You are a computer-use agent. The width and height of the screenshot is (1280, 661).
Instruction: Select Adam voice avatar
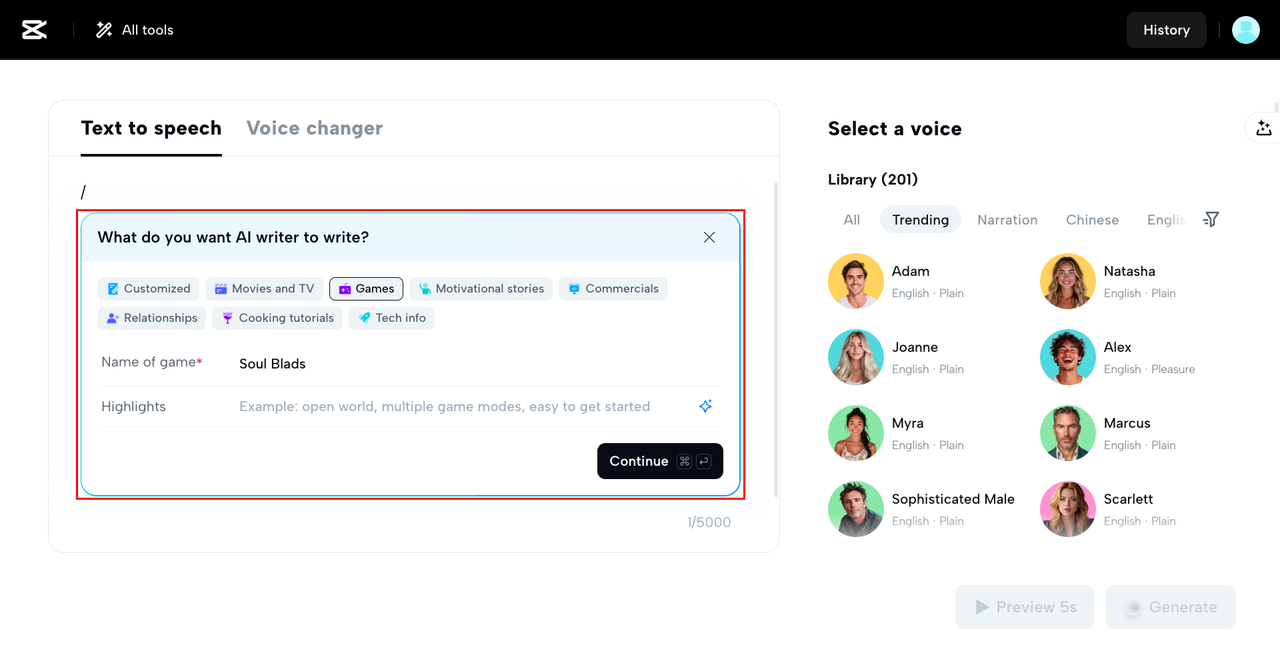856,281
